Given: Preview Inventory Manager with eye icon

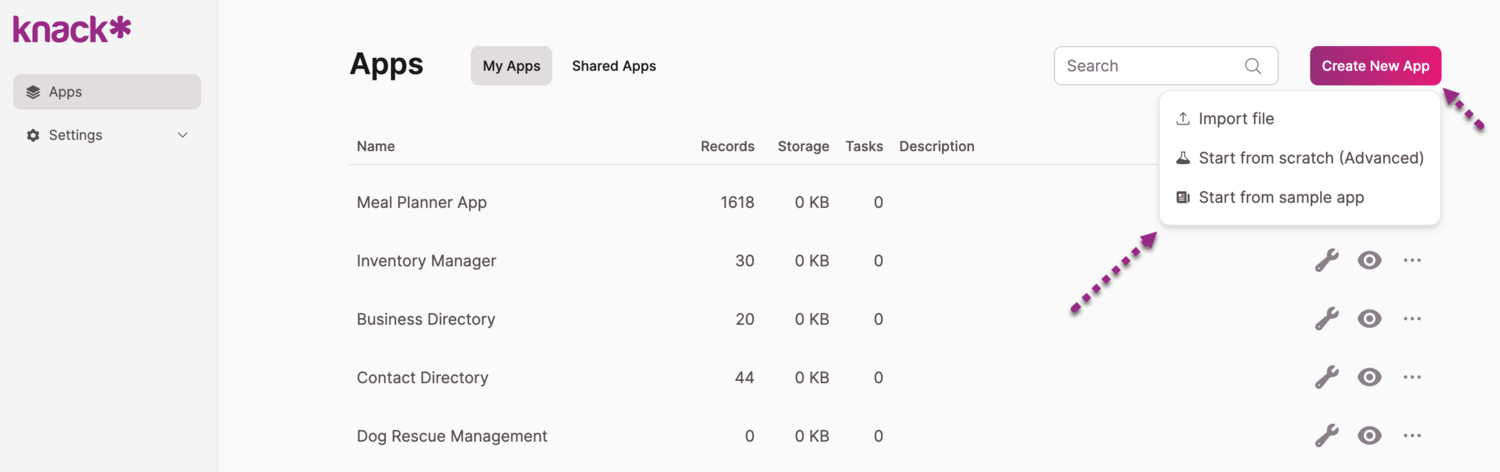Looking at the screenshot, I should tap(1369, 261).
